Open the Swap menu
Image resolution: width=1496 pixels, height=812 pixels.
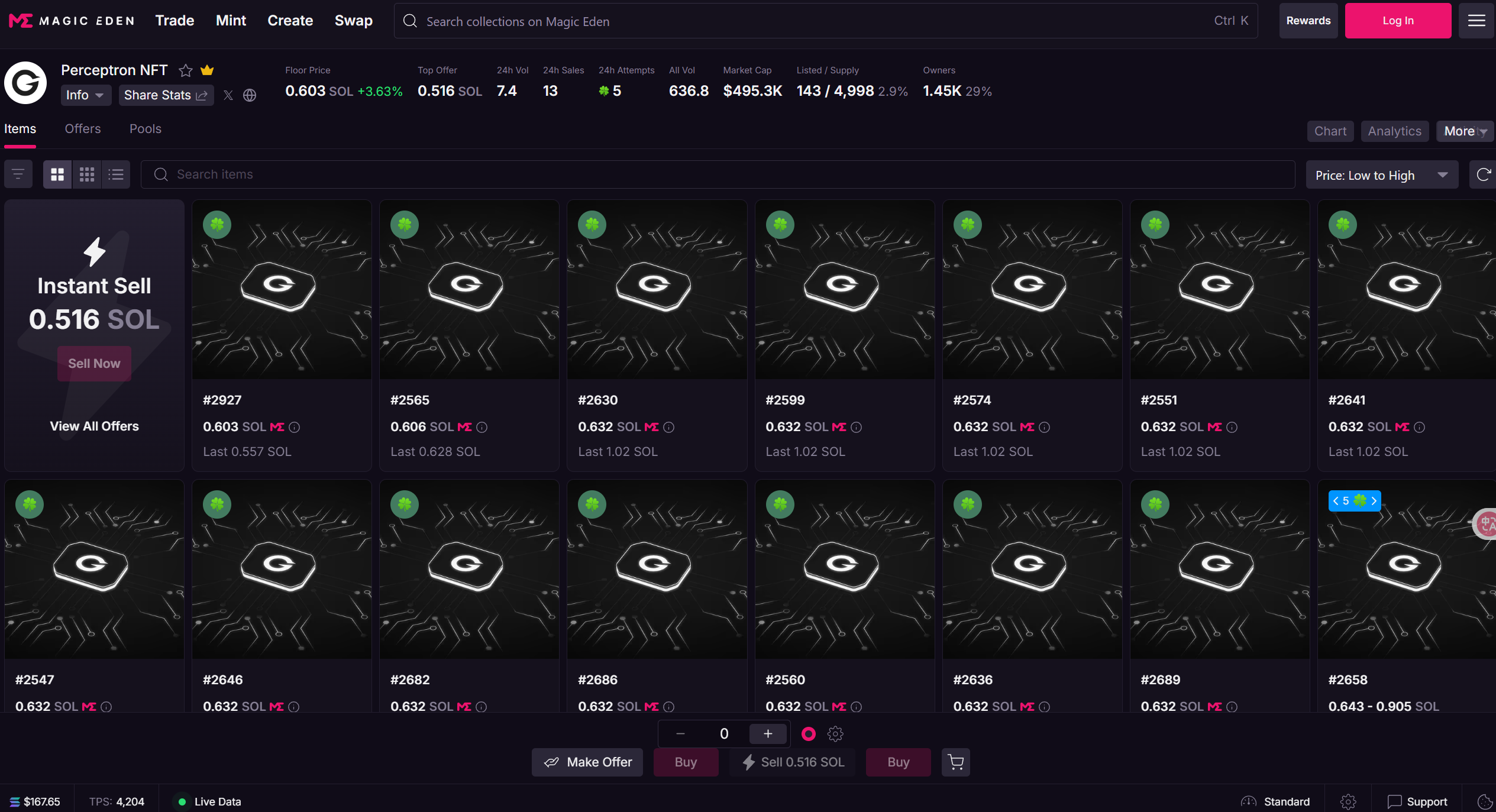pos(353,21)
